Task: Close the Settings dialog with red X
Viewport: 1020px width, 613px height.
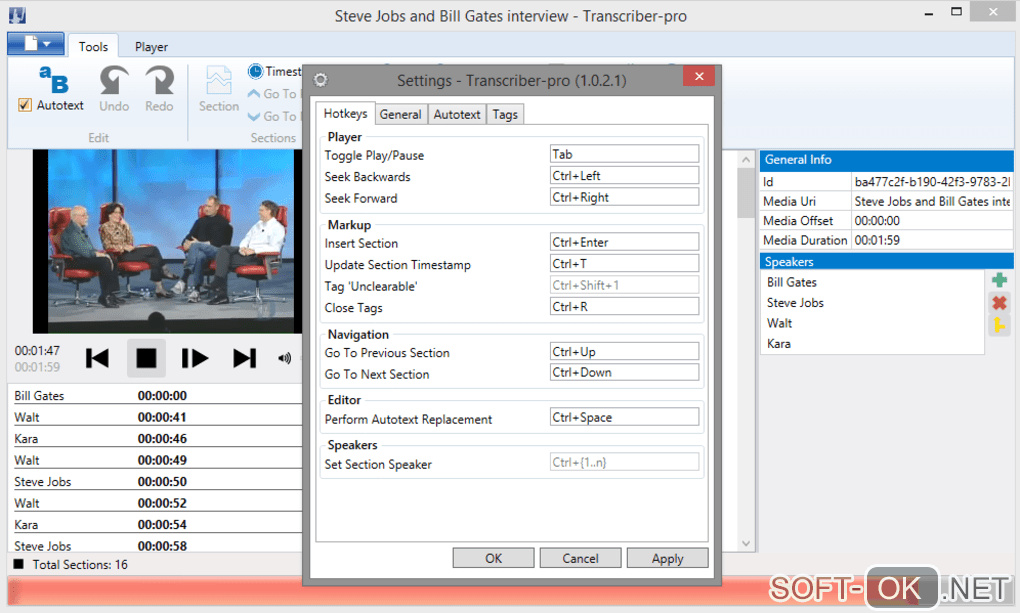Action: click(699, 76)
